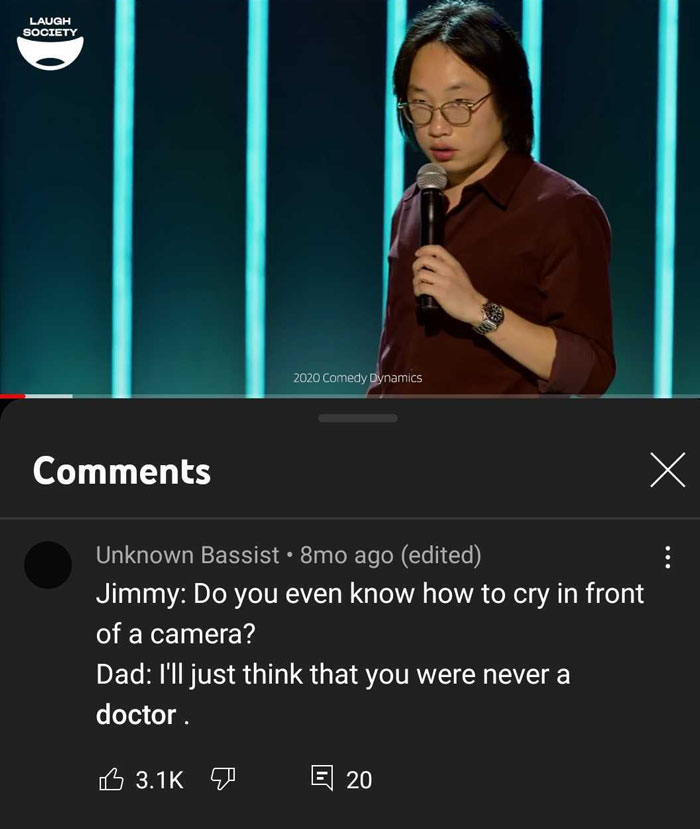
Task: Open the three-dot comment options menu
Action: coord(667,557)
